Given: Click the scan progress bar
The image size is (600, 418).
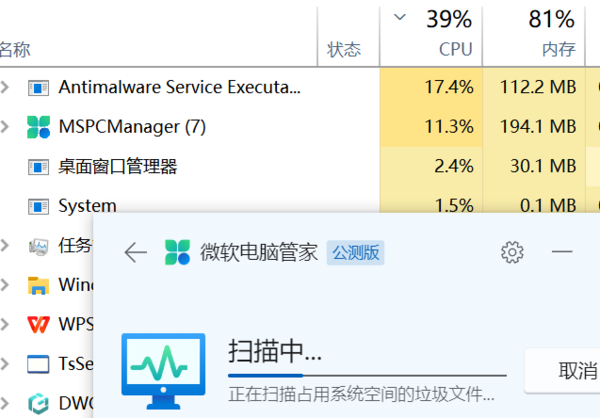Looking at the screenshot, I should point(367,377).
